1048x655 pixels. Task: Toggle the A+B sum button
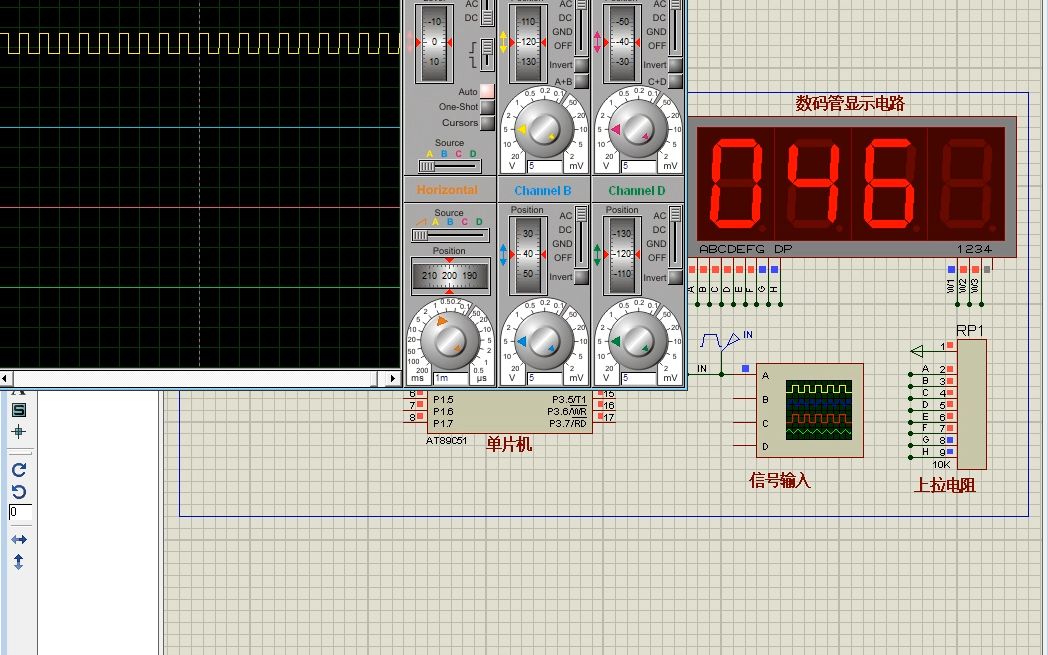click(581, 82)
